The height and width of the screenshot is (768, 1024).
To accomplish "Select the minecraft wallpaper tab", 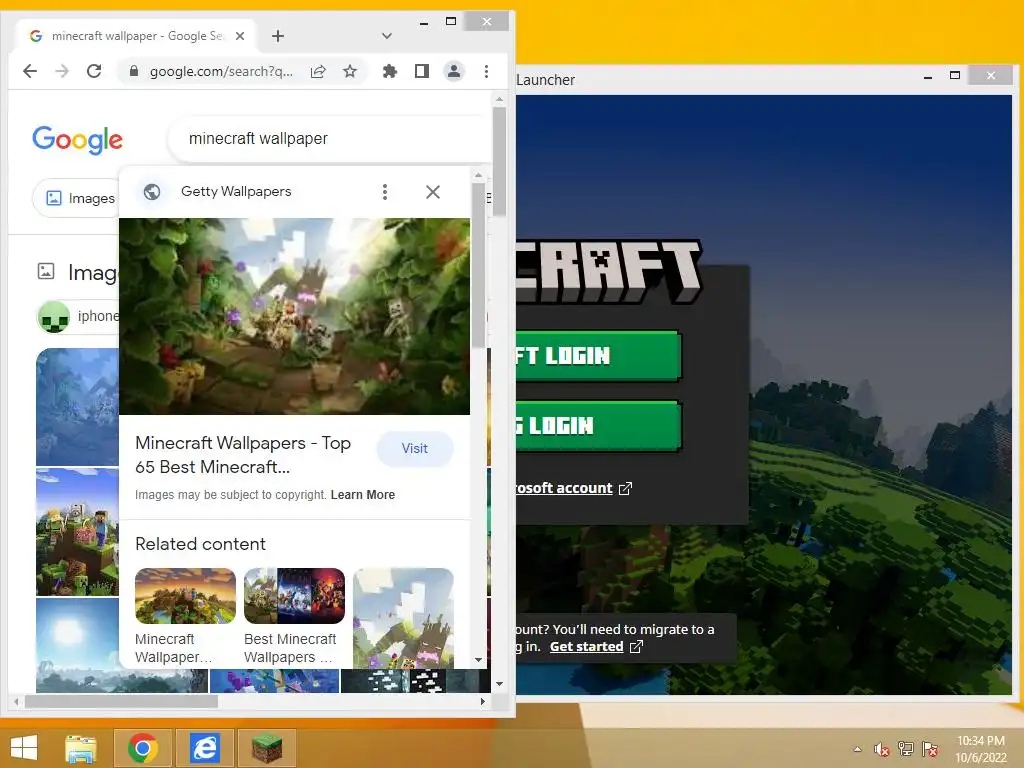I will (x=135, y=36).
